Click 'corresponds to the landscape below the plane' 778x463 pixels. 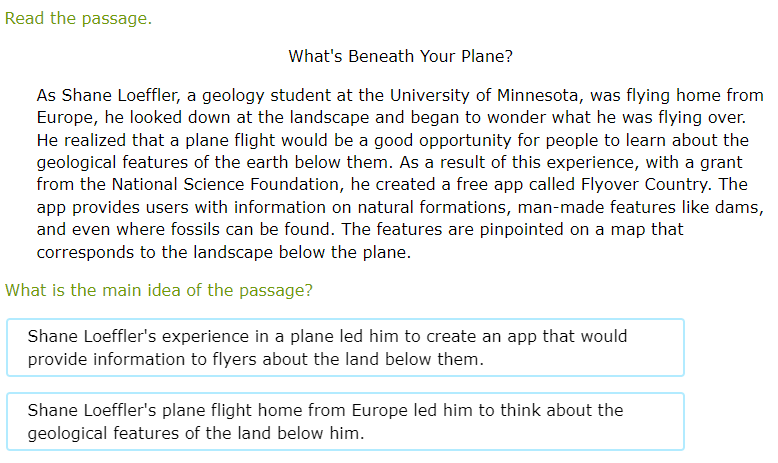click(x=223, y=252)
